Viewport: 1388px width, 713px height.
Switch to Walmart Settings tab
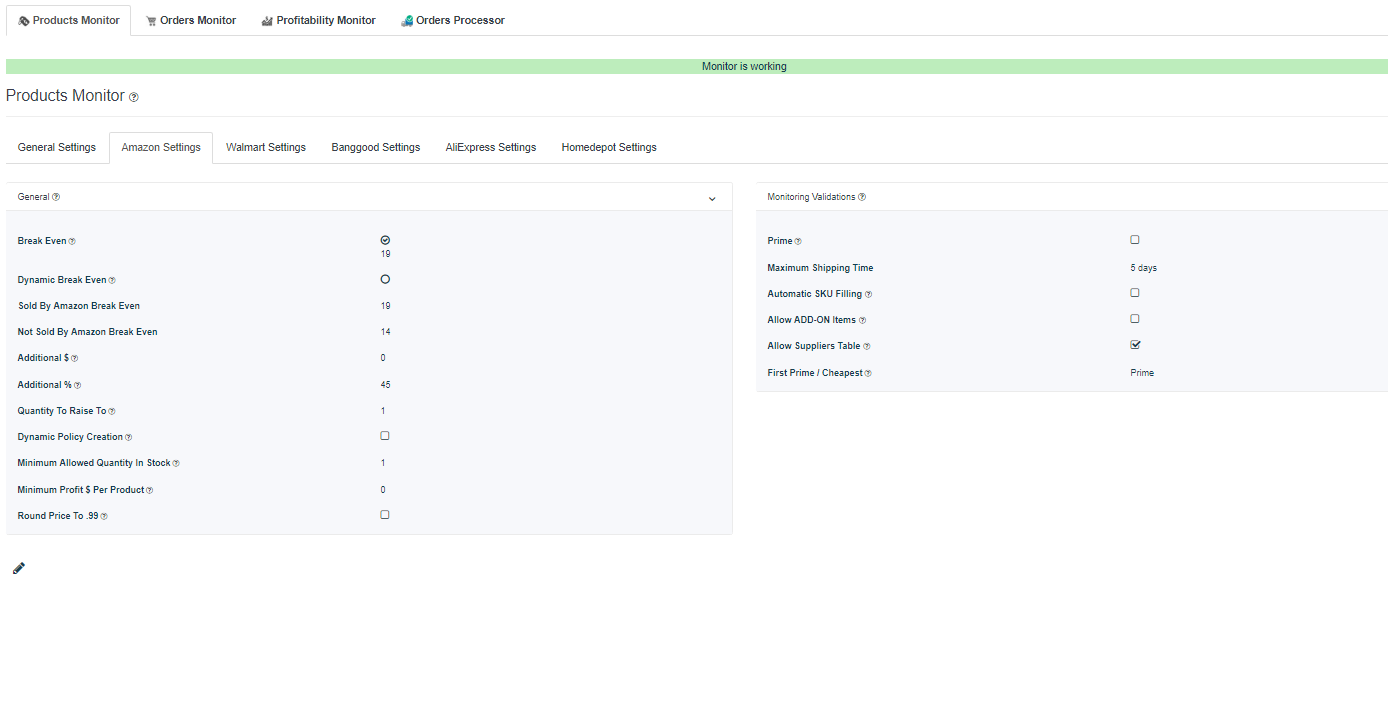266,147
